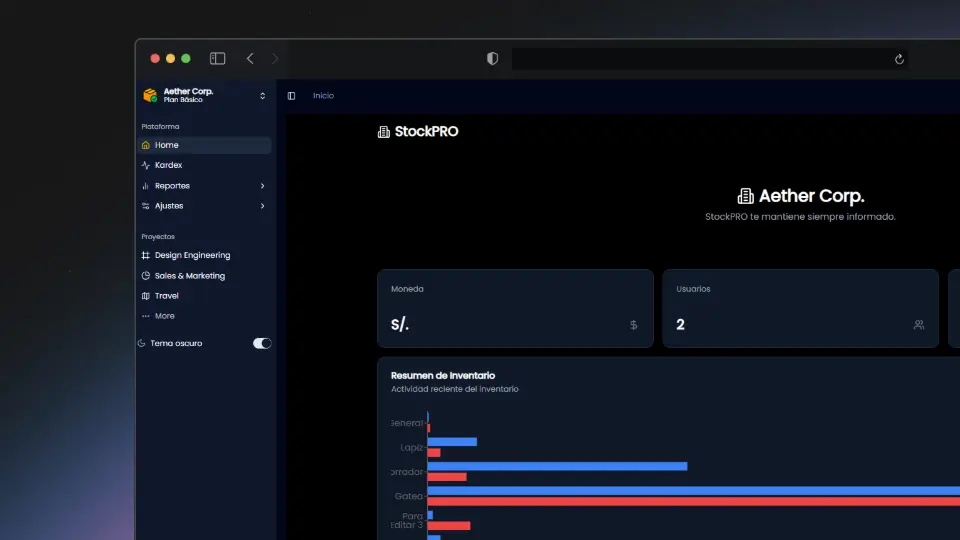Click the dollar icon in Moneda card
960x540 pixels.
click(634, 325)
